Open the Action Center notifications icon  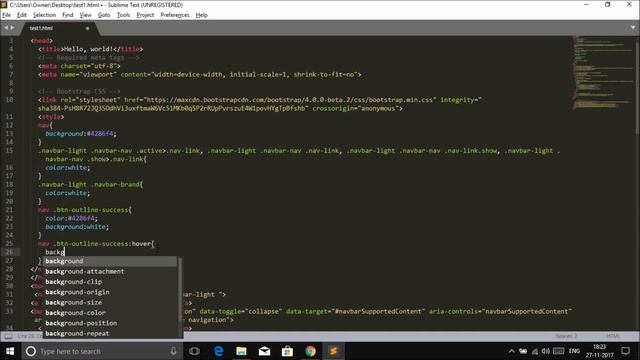coord(626,351)
